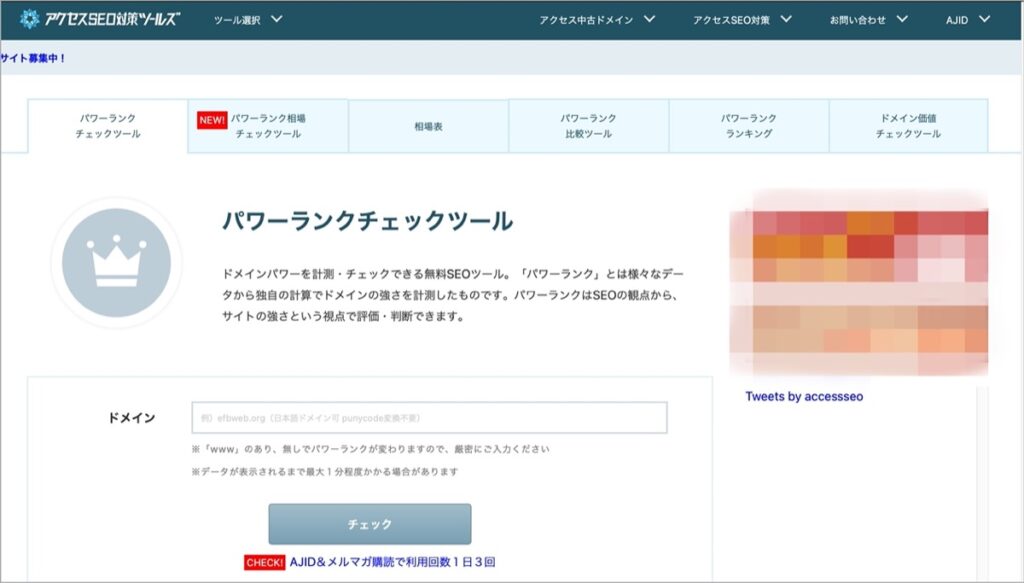The image size is (1024, 583).
Task: Expand the お問い合わせ chevron
Action: click(902, 19)
